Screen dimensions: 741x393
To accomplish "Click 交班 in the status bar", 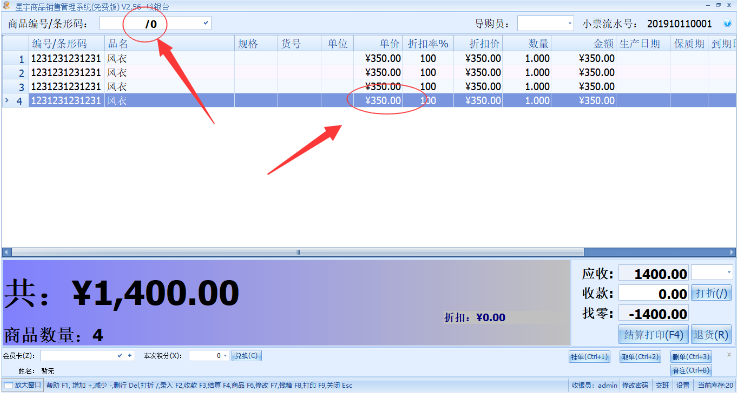I will [x=662, y=385].
